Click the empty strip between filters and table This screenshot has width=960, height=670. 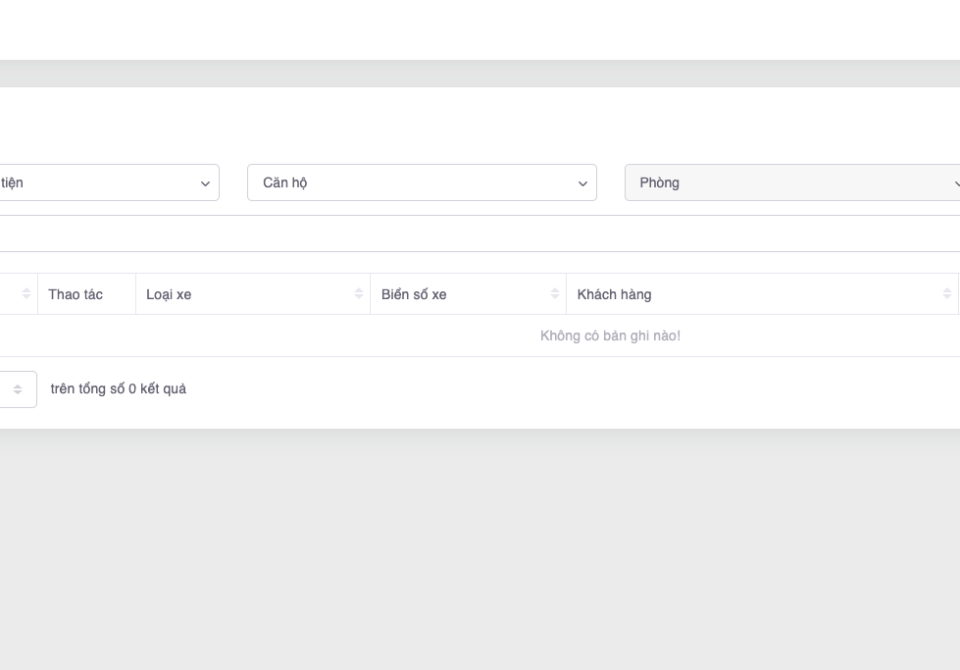[x=480, y=233]
